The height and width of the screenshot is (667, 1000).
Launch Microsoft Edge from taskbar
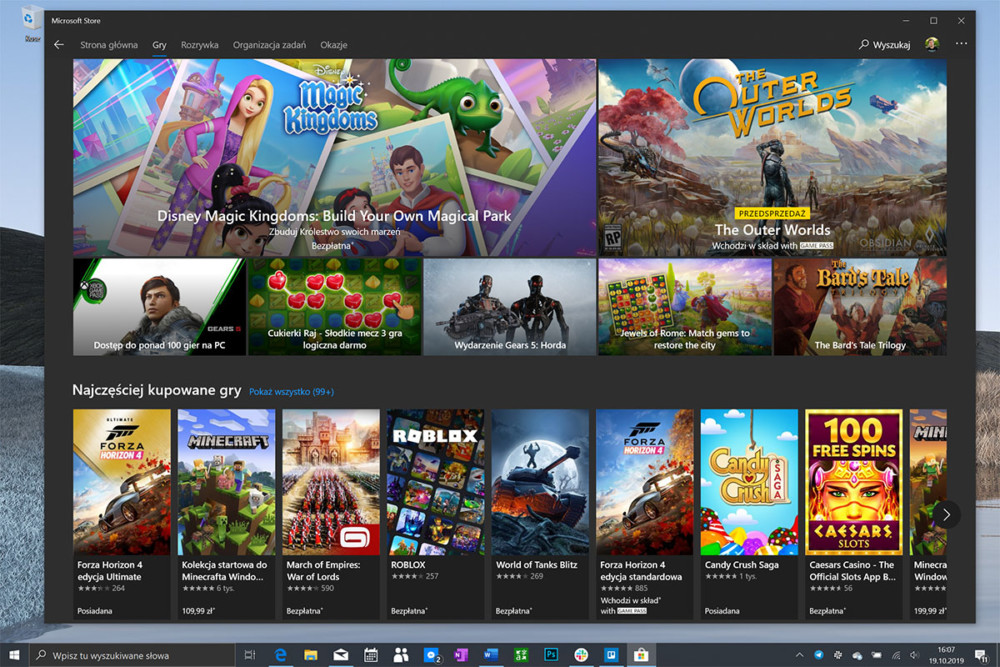[x=280, y=655]
